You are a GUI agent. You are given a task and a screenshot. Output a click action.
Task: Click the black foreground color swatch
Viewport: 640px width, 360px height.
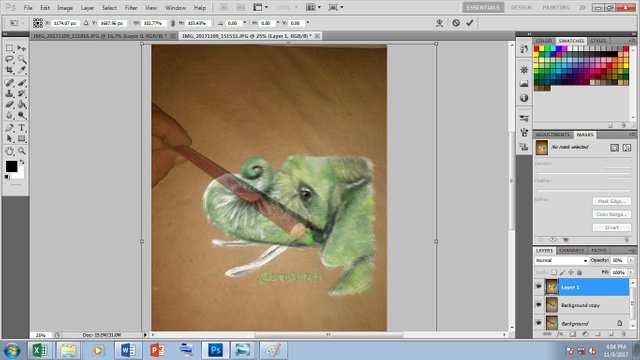tap(11, 166)
